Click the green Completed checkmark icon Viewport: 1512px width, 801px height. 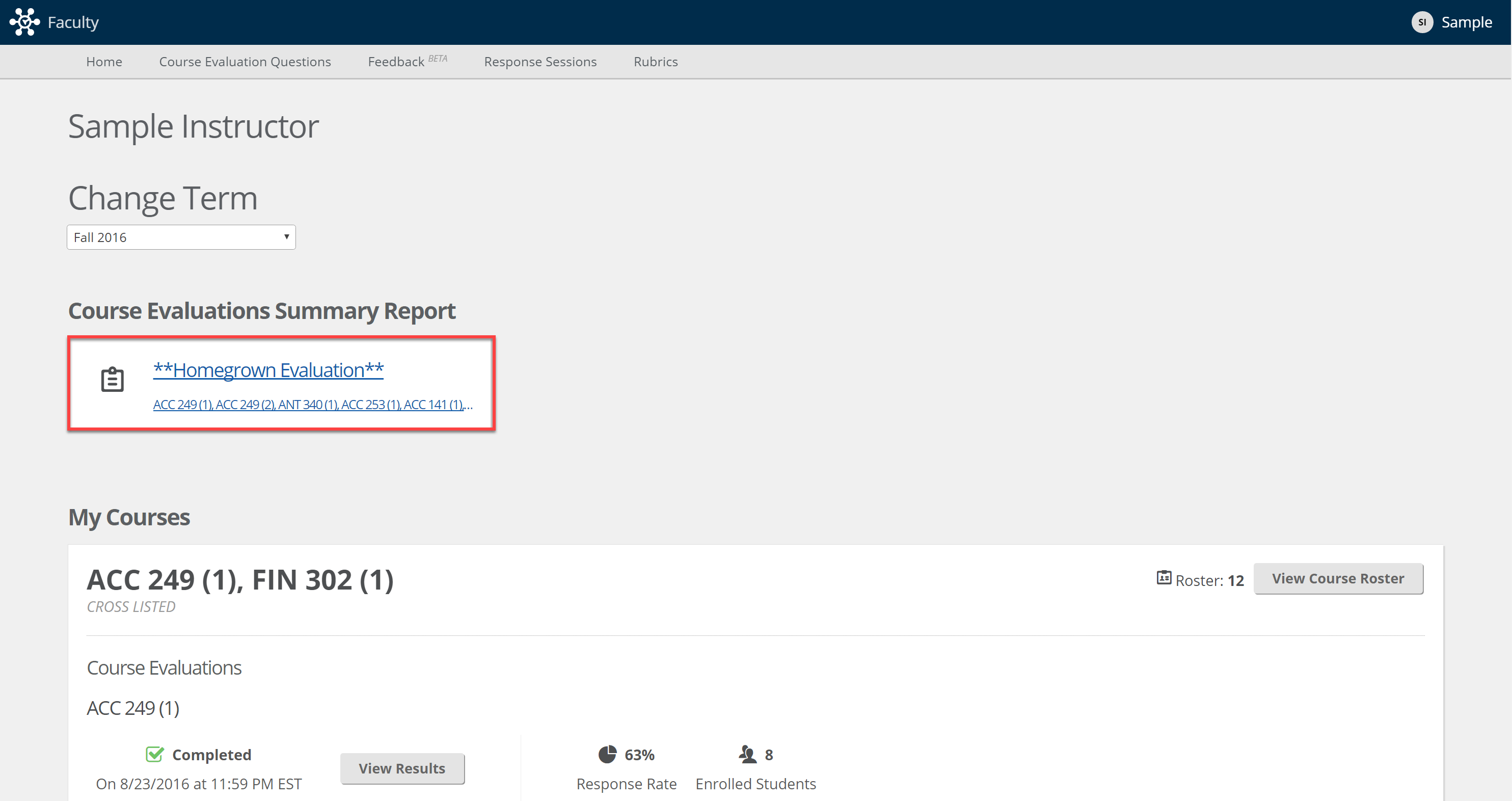[x=154, y=754]
